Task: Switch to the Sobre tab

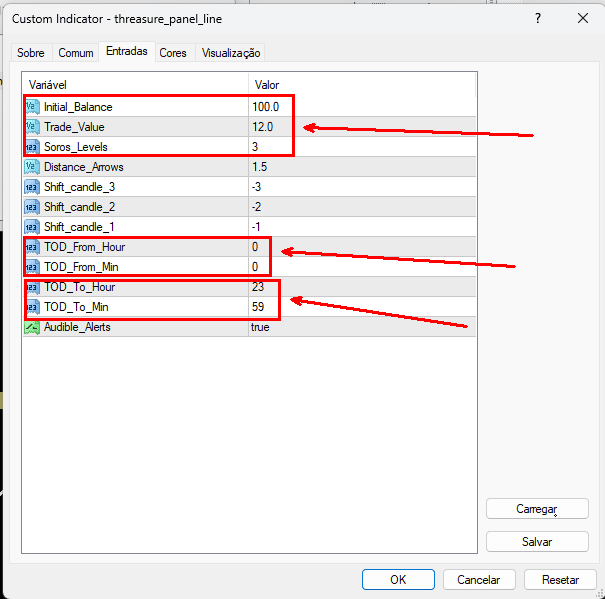Action: coord(30,53)
